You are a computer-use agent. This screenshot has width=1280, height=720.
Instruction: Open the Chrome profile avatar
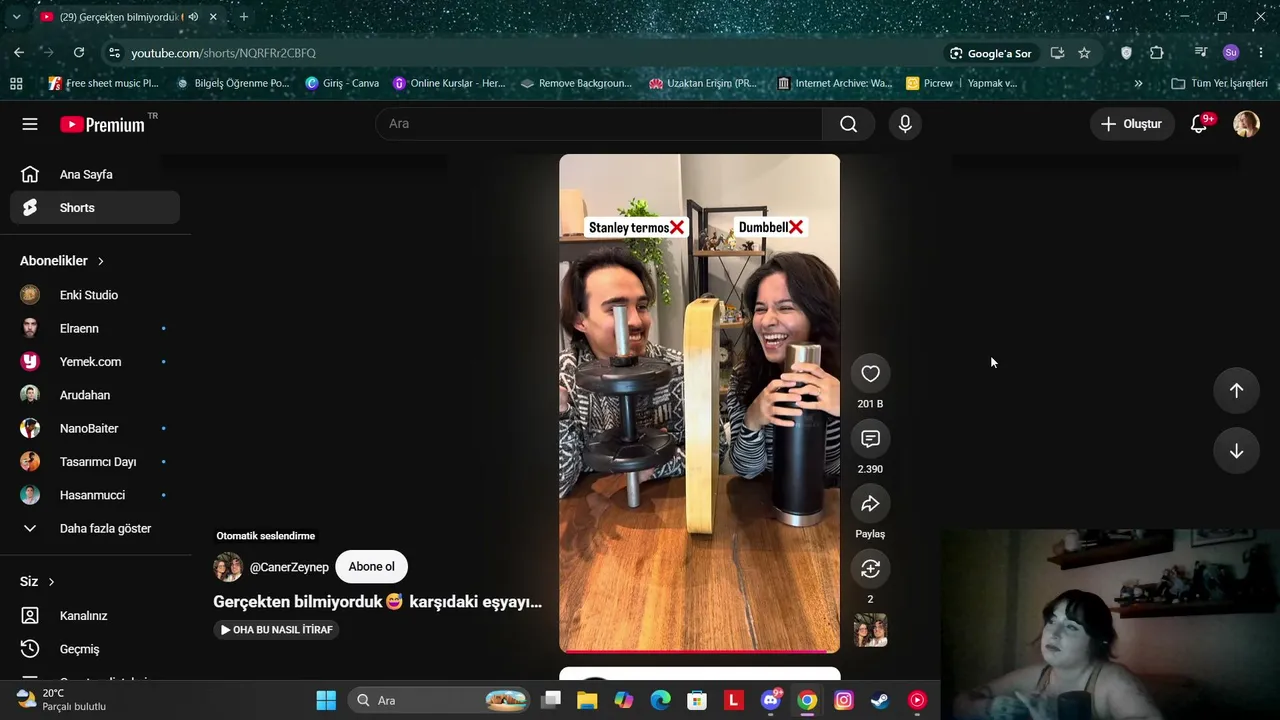pos(1231,53)
